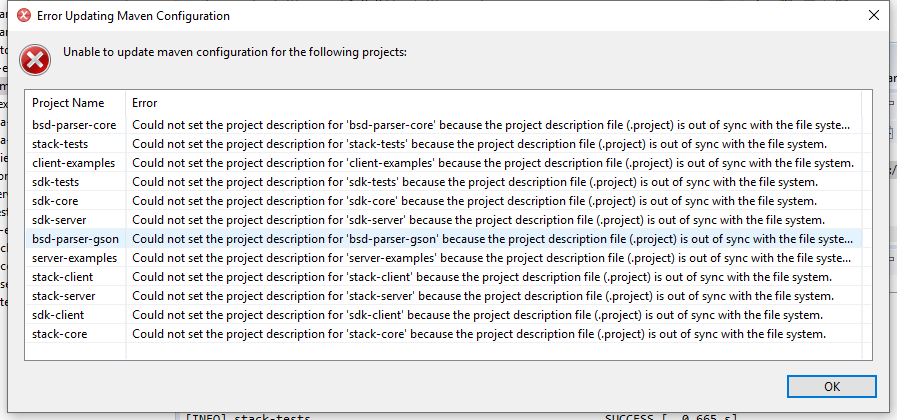Click the error message for 'sdk-client'
Screen dimensions: 897x420
point(476,315)
